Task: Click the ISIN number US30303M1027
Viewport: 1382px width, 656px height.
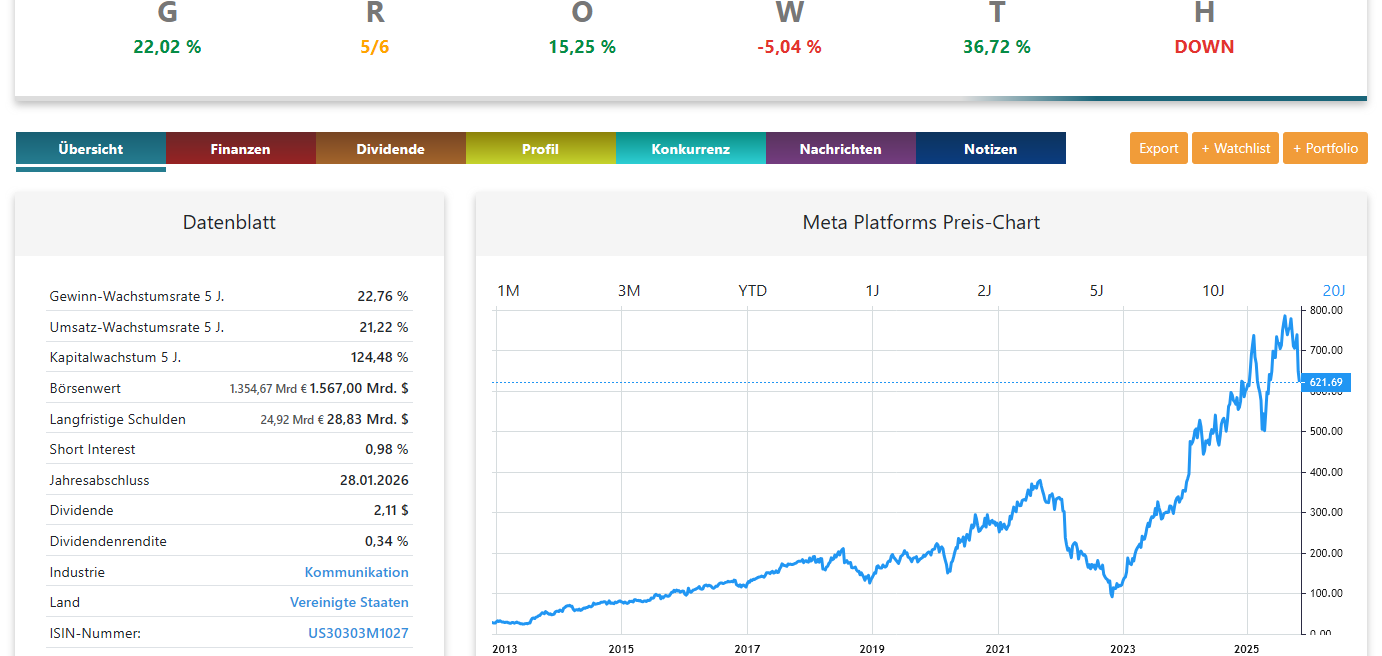Action: coord(358,633)
